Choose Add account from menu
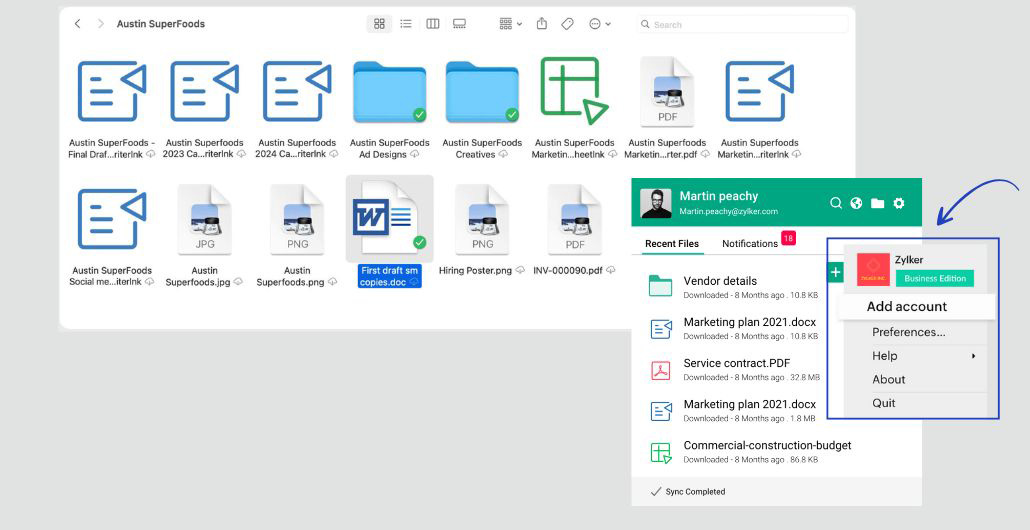This screenshot has width=1030, height=530. tap(916, 306)
